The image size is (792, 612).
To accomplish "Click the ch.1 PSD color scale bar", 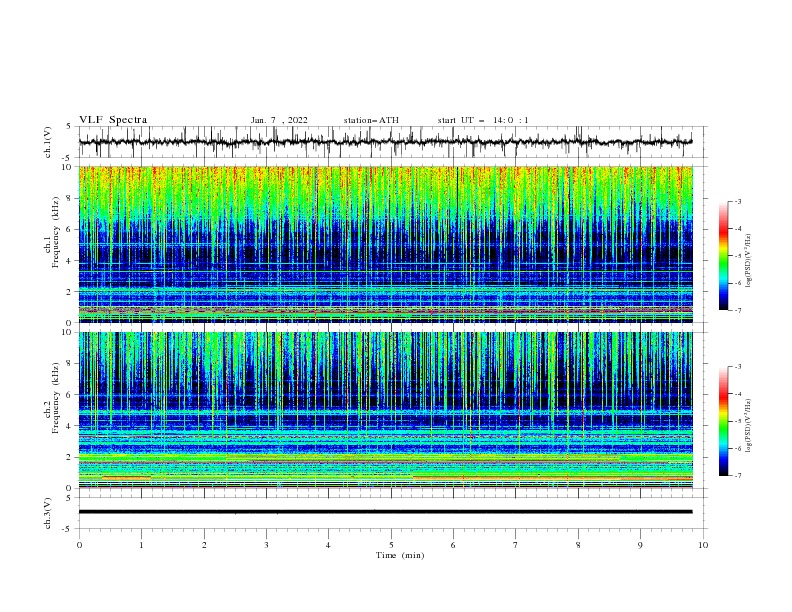I will pyautogui.click(x=724, y=256).
